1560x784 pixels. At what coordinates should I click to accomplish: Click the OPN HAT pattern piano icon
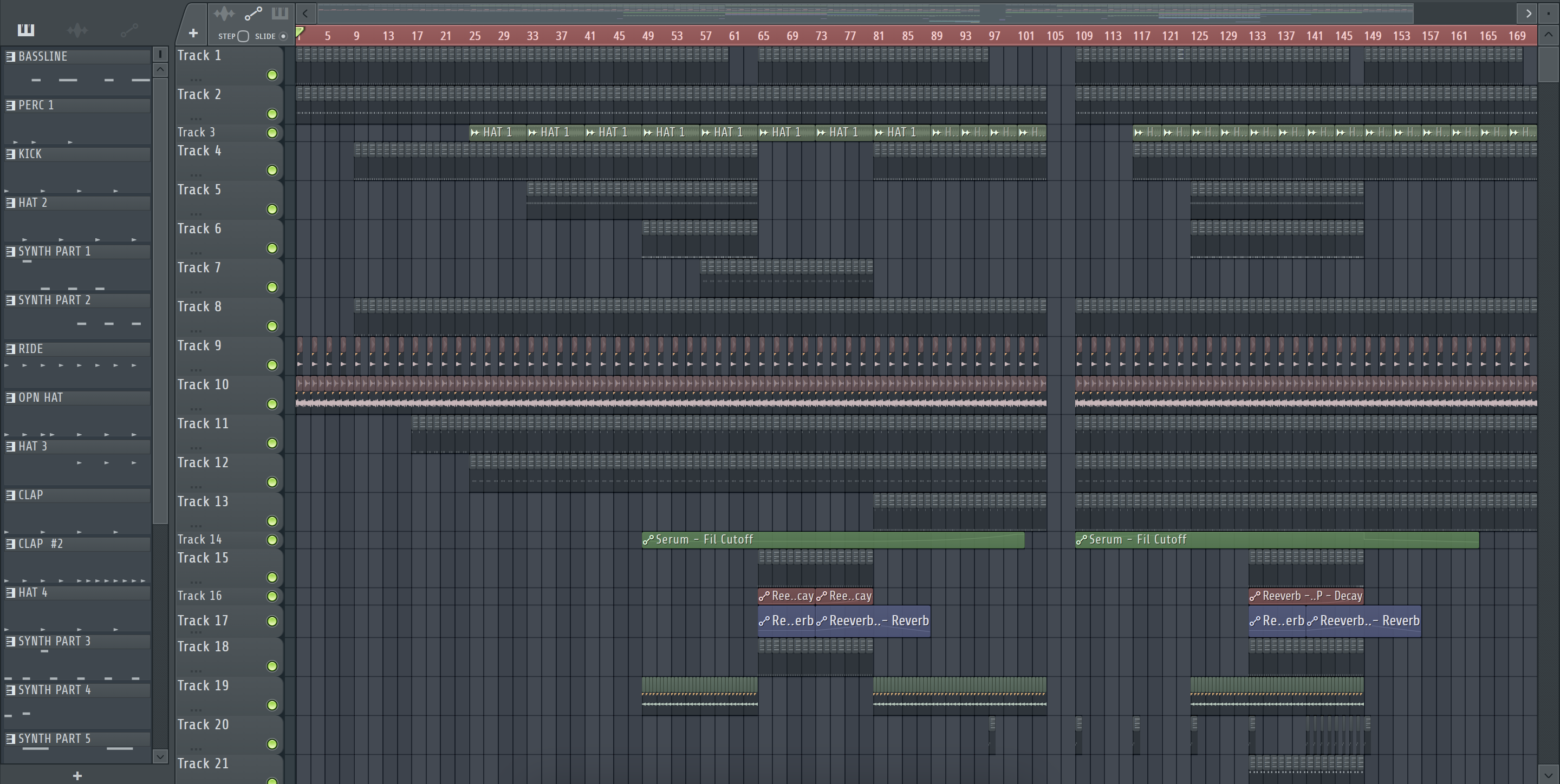tap(10, 398)
